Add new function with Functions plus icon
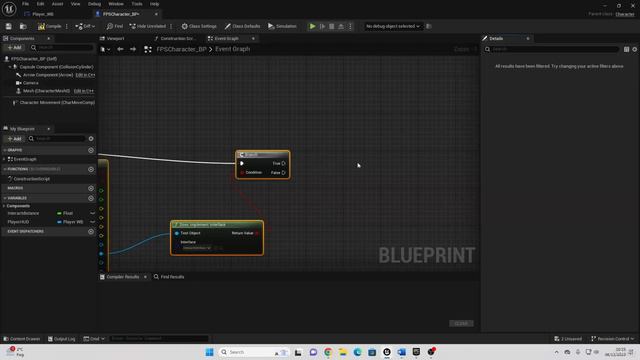This screenshot has width=640, height=360. [x=91, y=169]
